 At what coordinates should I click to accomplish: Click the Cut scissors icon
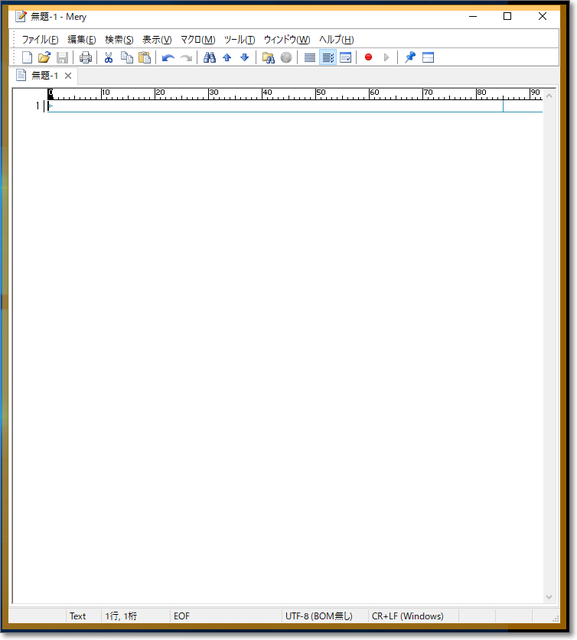(109, 58)
